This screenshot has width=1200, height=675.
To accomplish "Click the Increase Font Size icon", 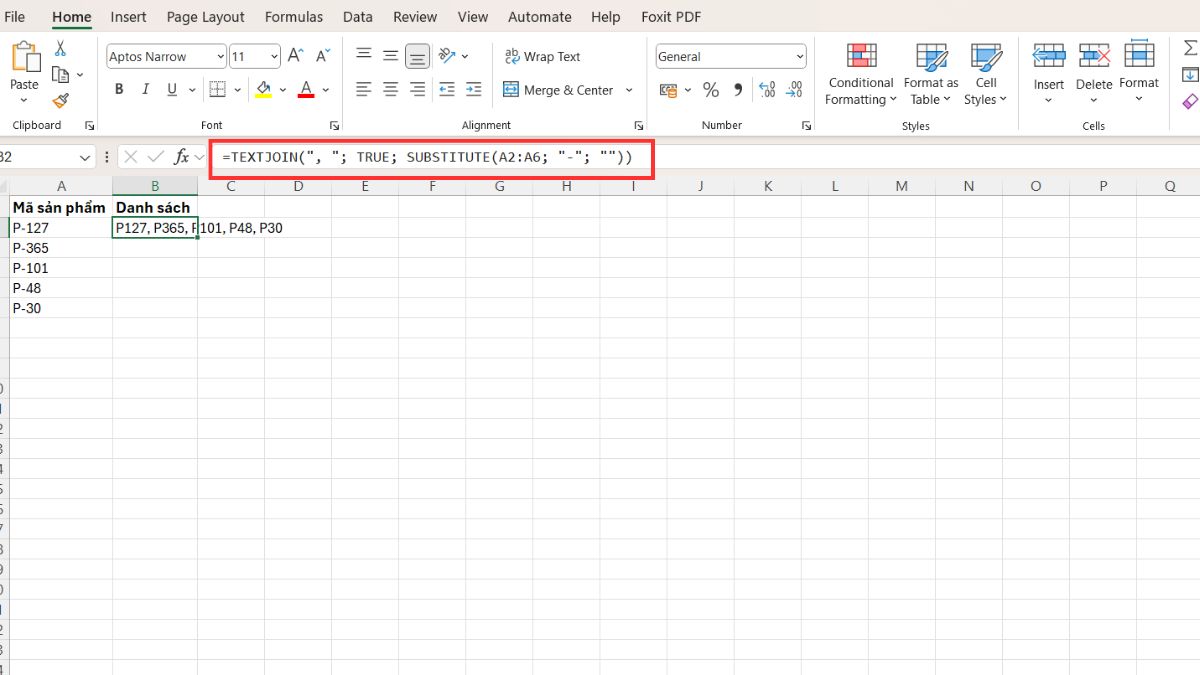I will [x=295, y=56].
